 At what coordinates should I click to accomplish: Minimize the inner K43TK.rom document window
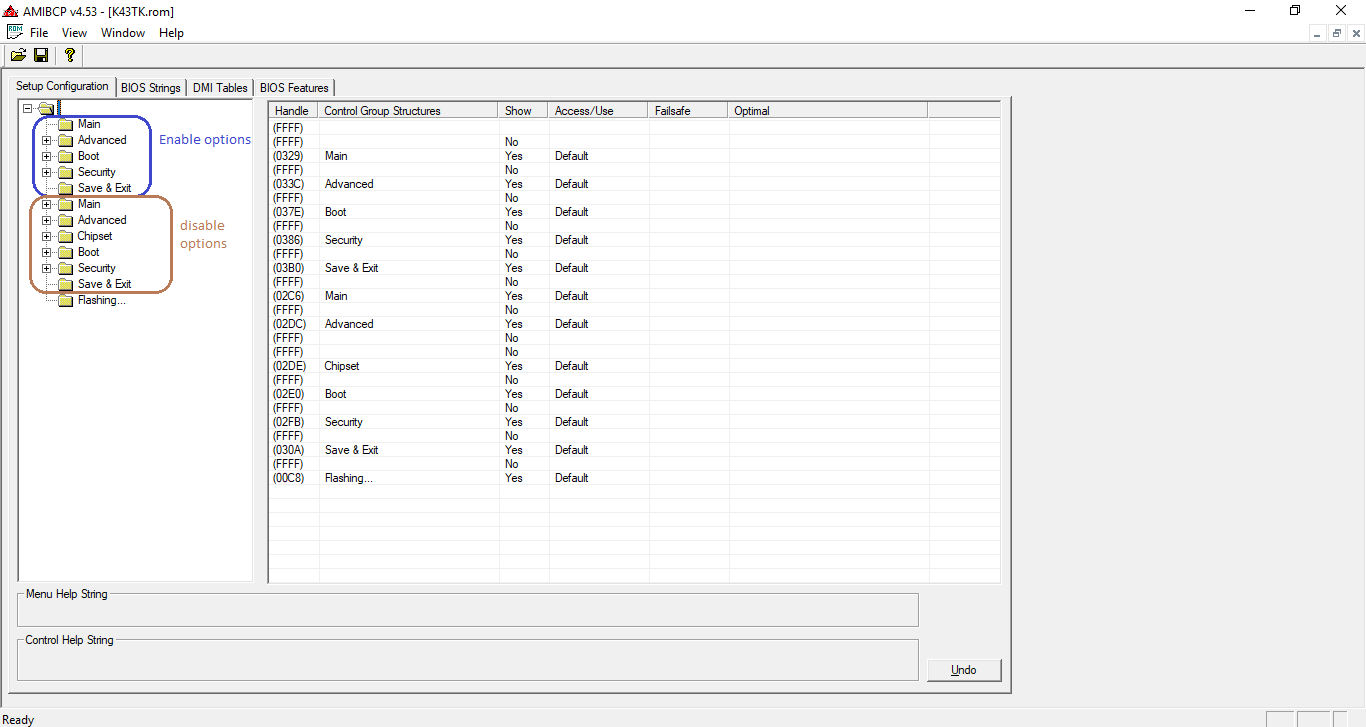point(1318,33)
